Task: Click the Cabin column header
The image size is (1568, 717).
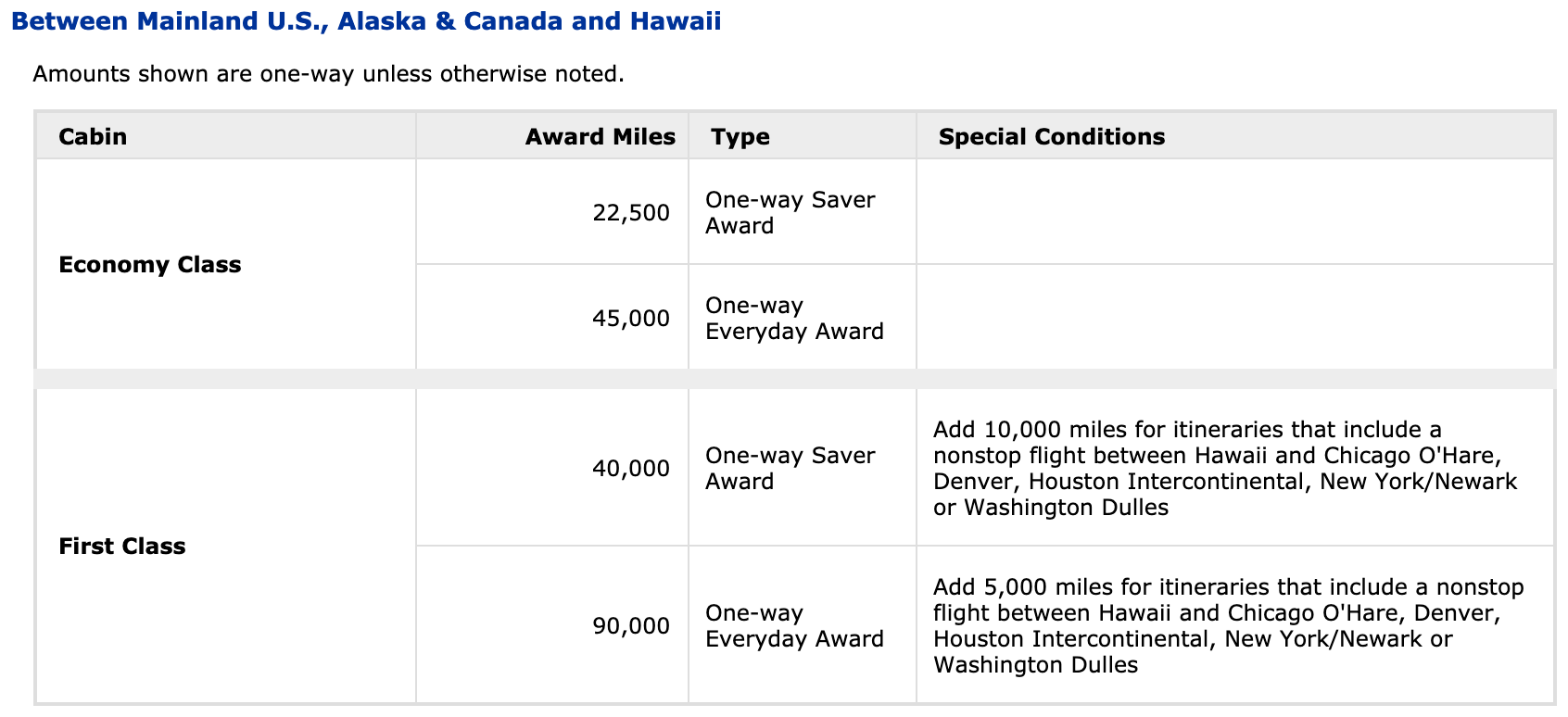Action: [93, 137]
